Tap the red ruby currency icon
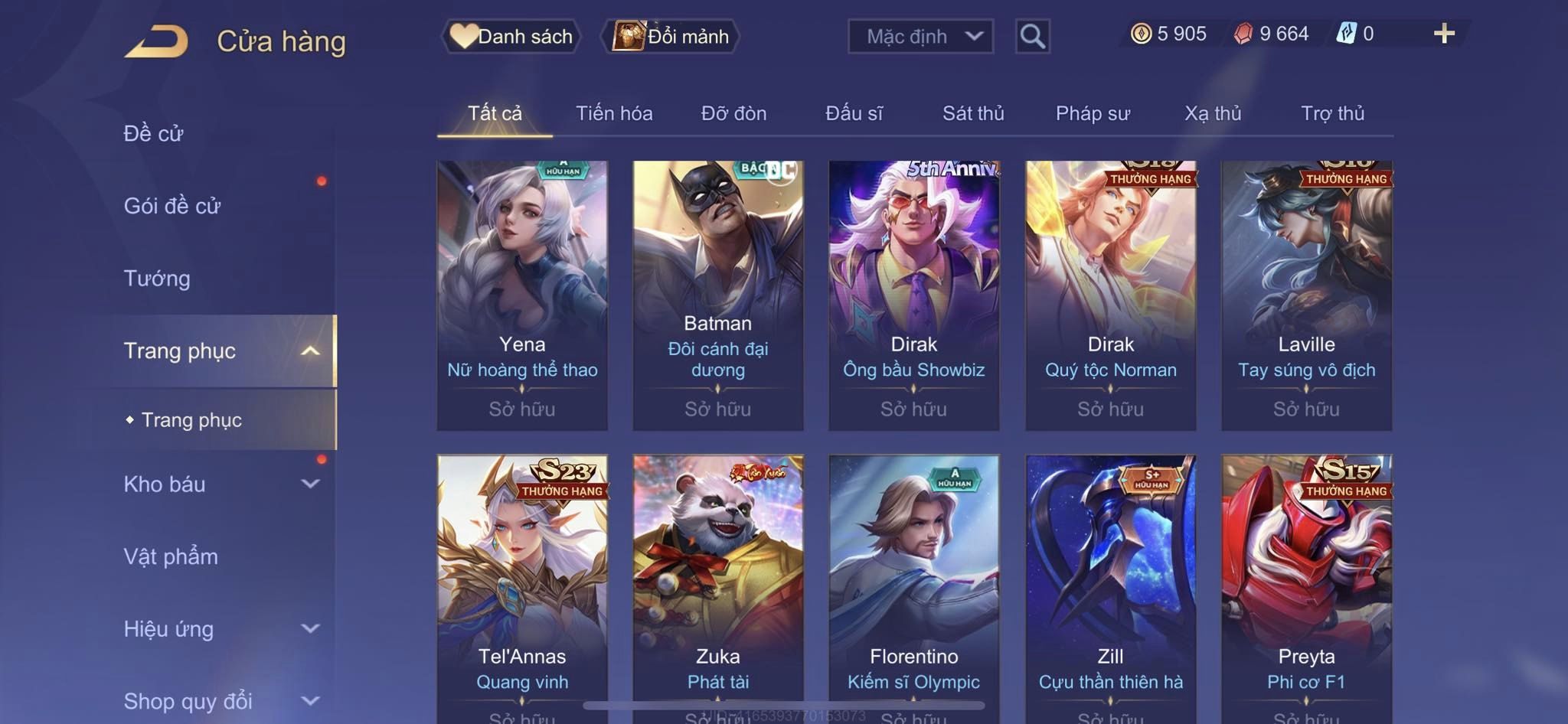Viewport: 1568px width, 724px height. coord(1243,34)
